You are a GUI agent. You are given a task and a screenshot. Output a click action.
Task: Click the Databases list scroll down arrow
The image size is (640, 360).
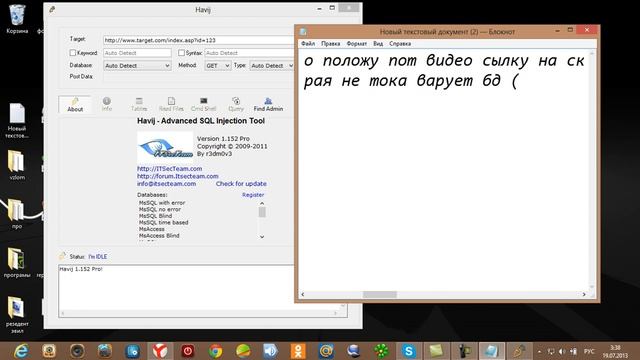tap(262, 237)
